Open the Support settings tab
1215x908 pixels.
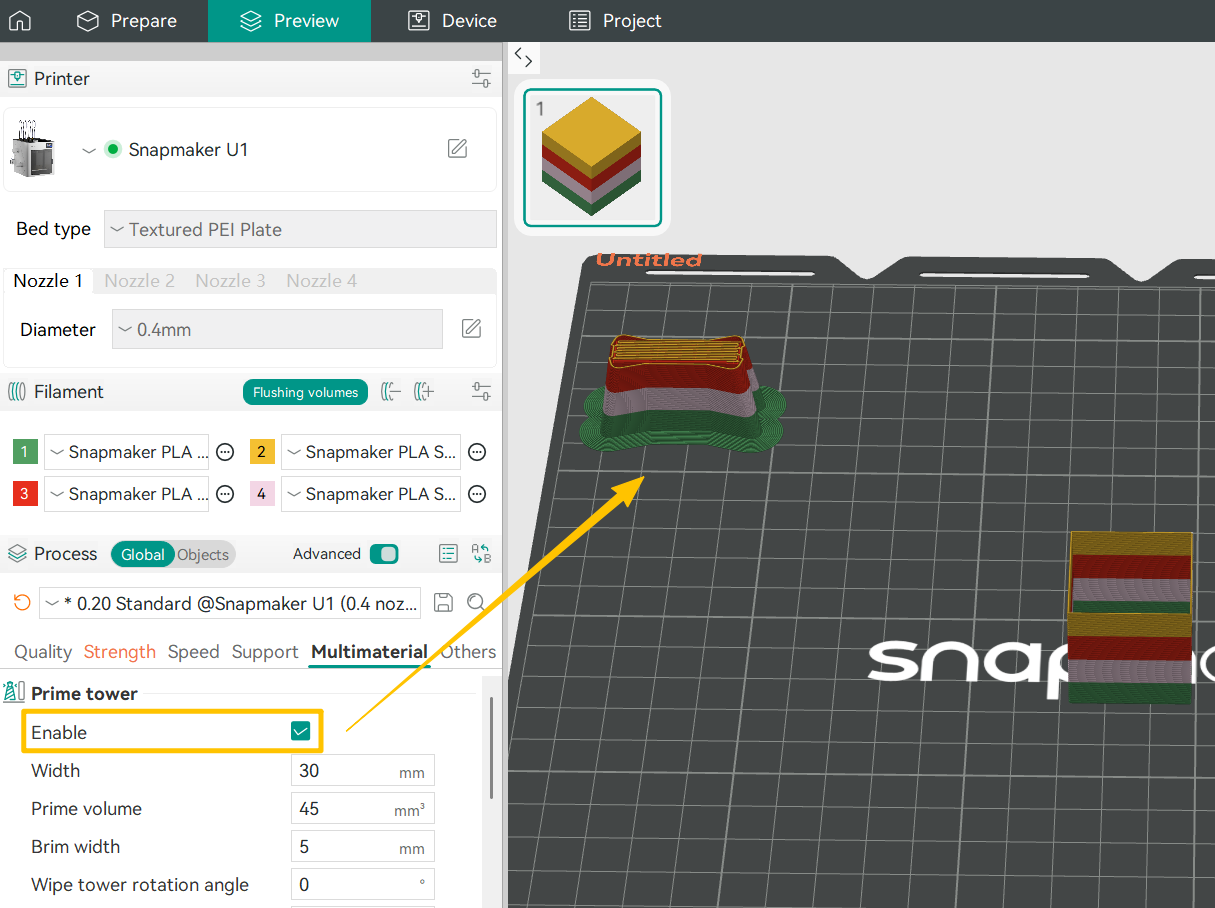265,652
